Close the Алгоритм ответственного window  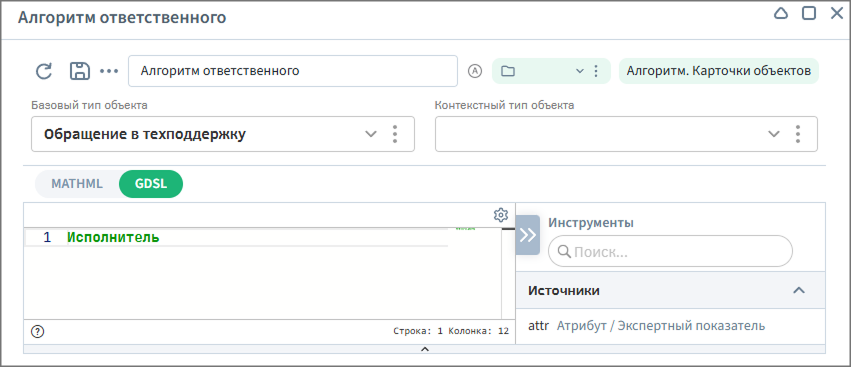837,14
